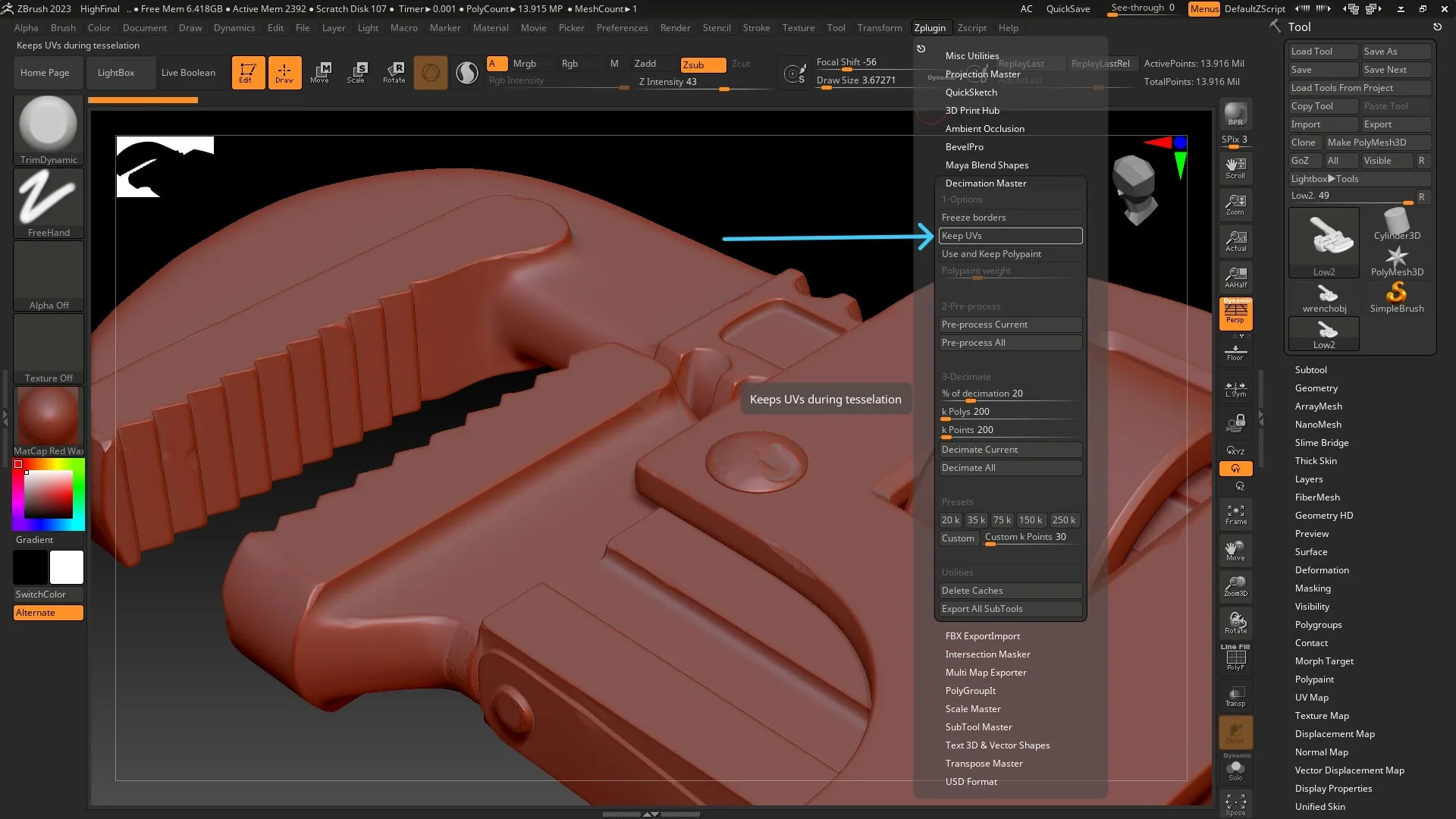Expand the FBX ExportImport plugin section
Viewport: 1456px width, 819px height.
coord(982,636)
